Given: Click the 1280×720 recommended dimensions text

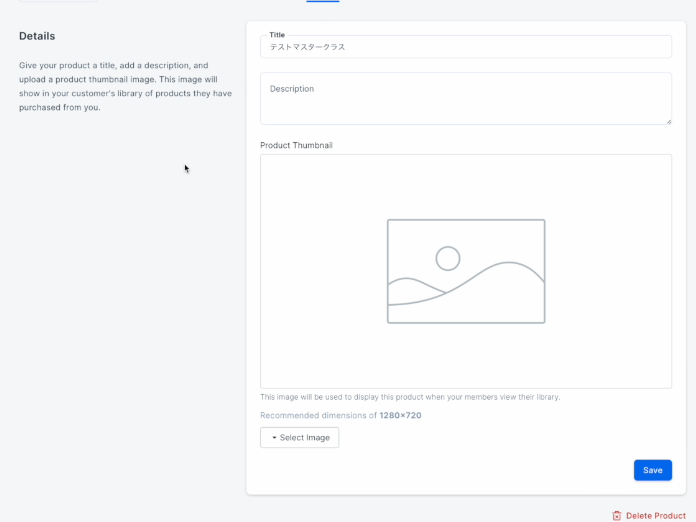Looking at the screenshot, I should (400, 415).
